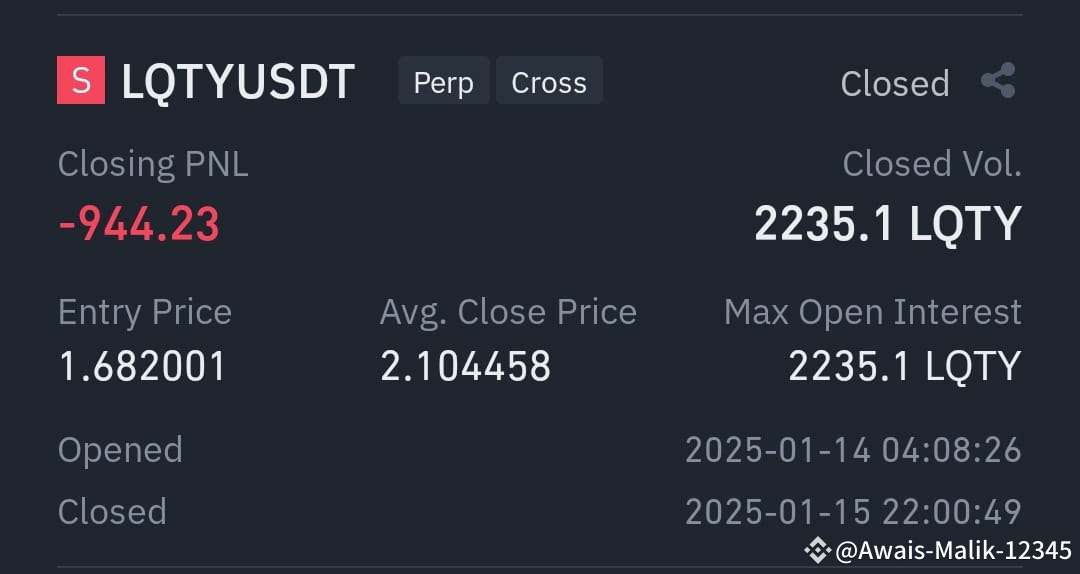Viewport: 1080px width, 574px height.
Task: Tap the red S short-position badge
Action: [x=81, y=80]
